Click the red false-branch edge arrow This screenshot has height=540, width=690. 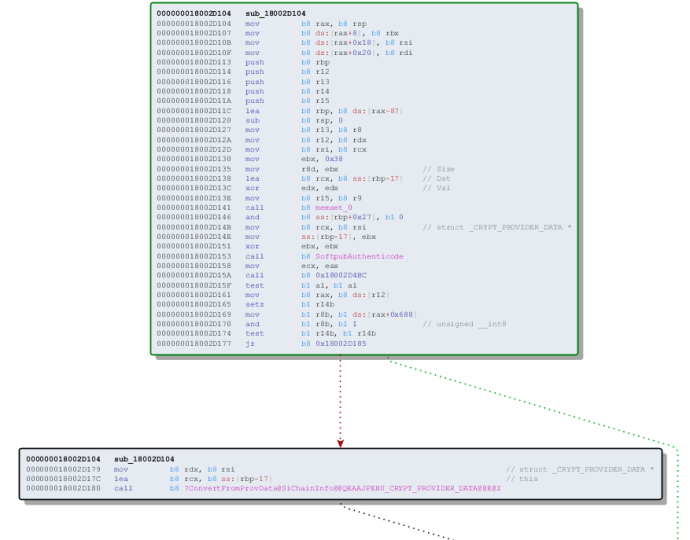[340, 440]
